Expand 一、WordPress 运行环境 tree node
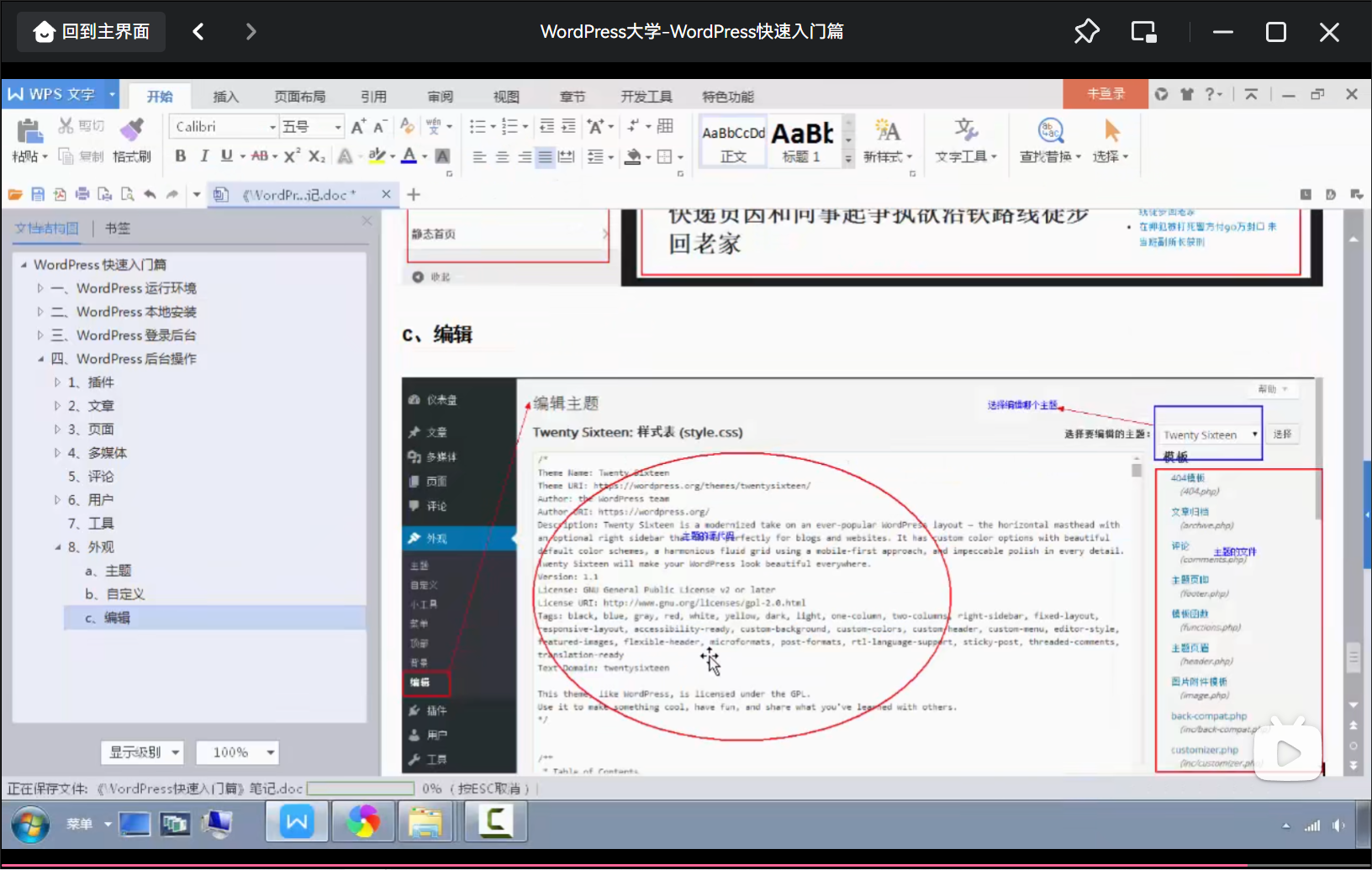1372x870 pixels. pyautogui.click(x=40, y=288)
